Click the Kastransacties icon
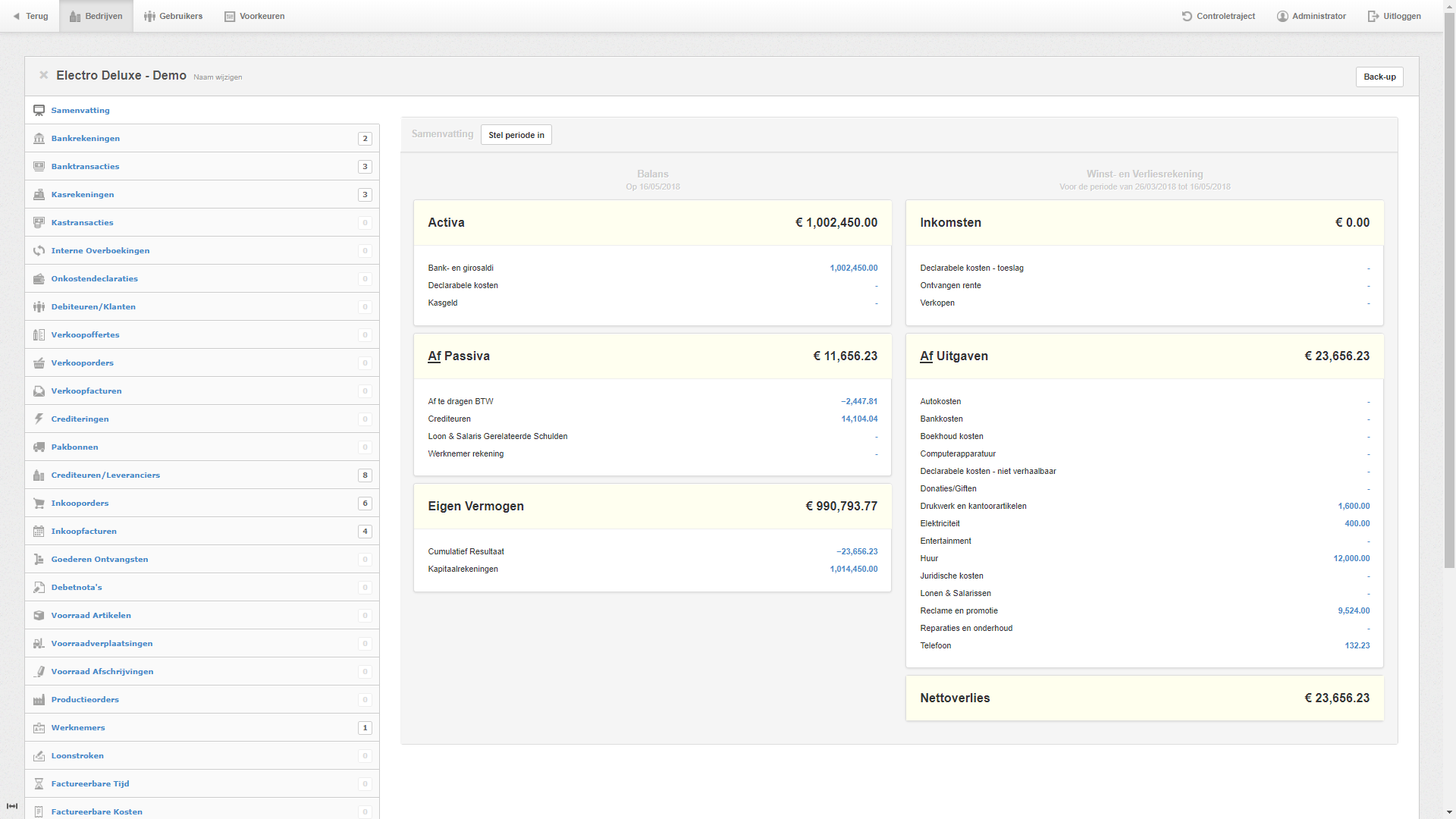The height and width of the screenshot is (819, 1456). coord(39,223)
